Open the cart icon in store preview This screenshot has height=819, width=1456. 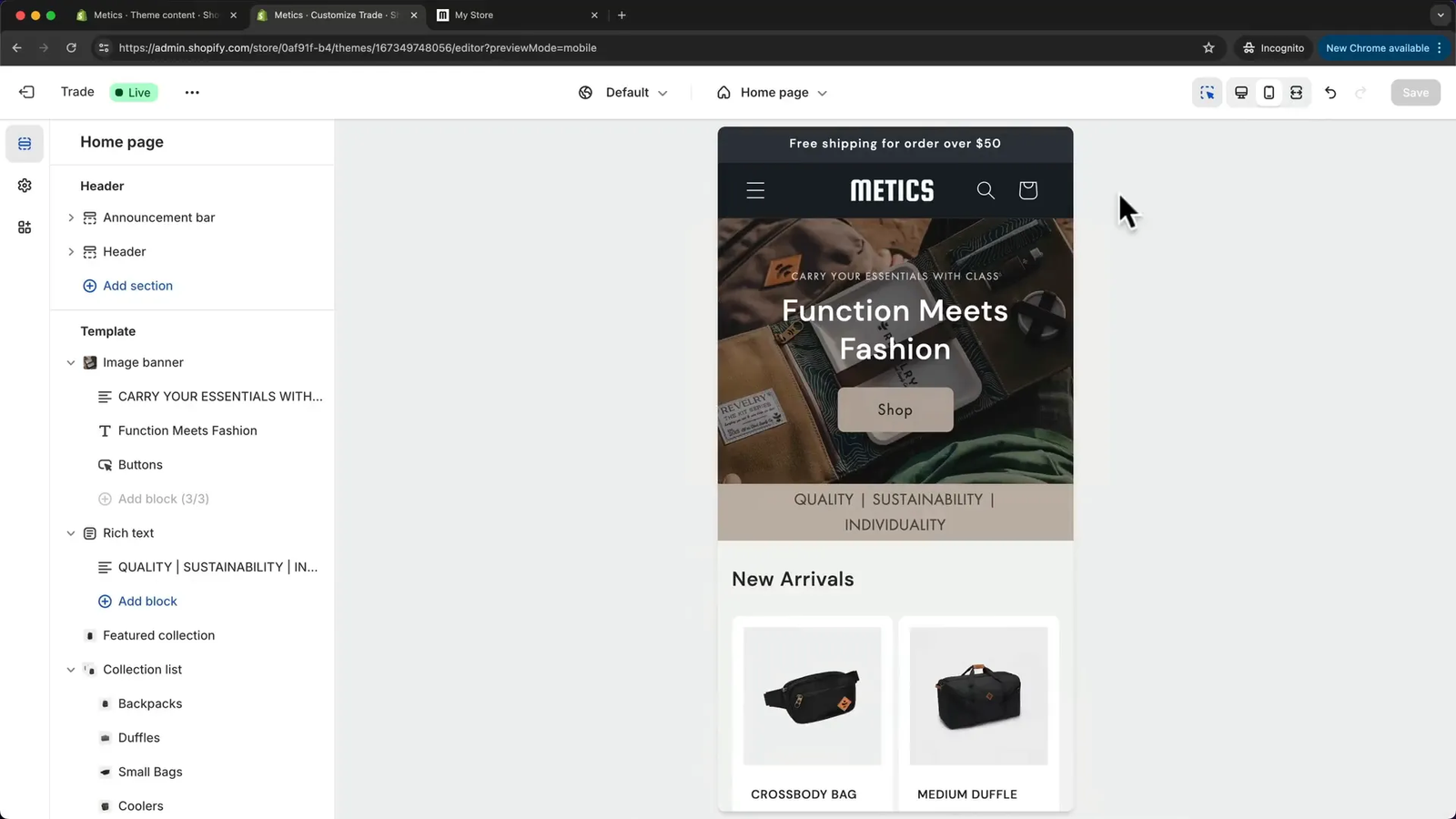pos(1027,190)
